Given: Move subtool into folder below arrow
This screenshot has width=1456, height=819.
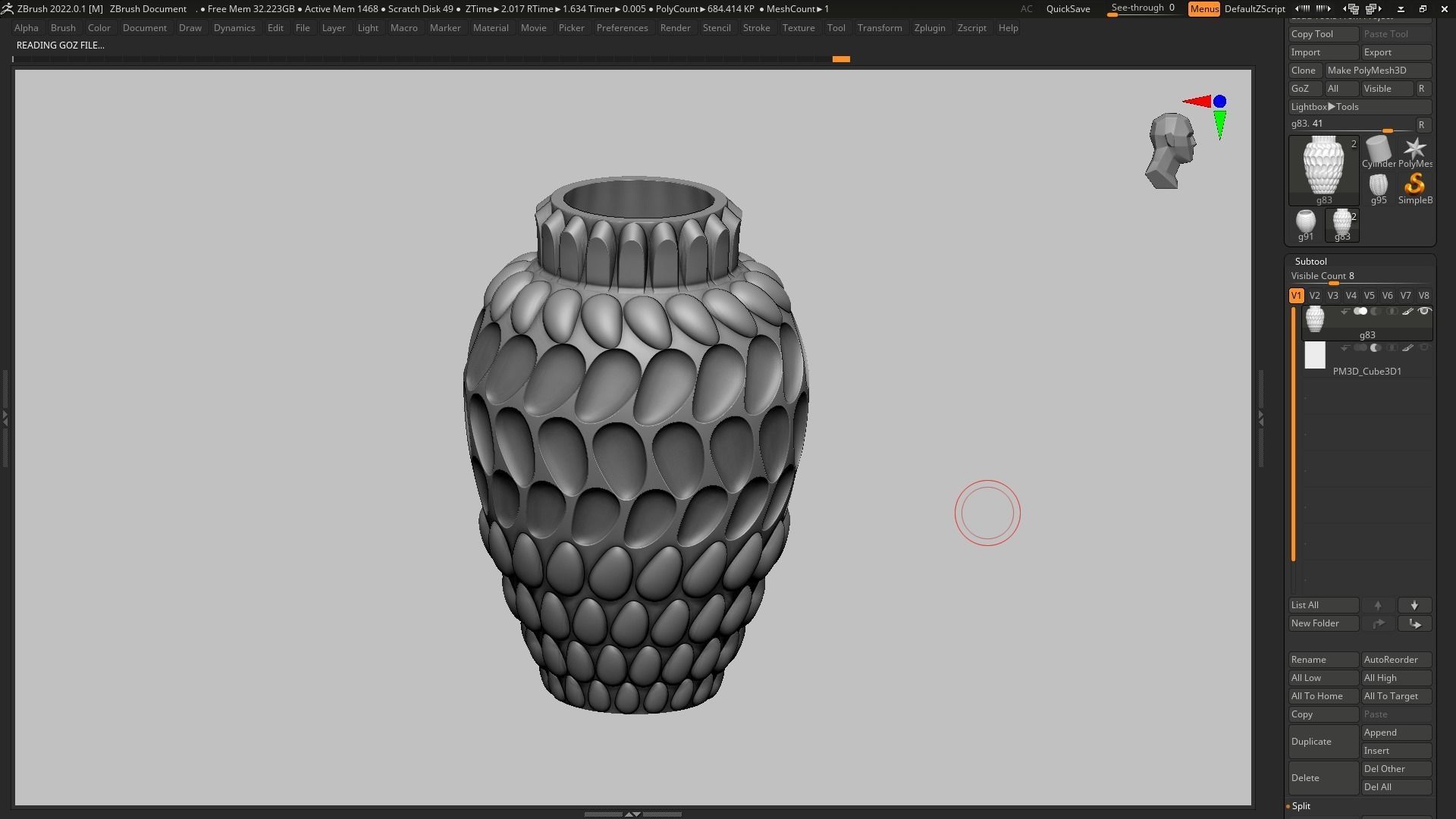Looking at the screenshot, I should click(x=1414, y=623).
